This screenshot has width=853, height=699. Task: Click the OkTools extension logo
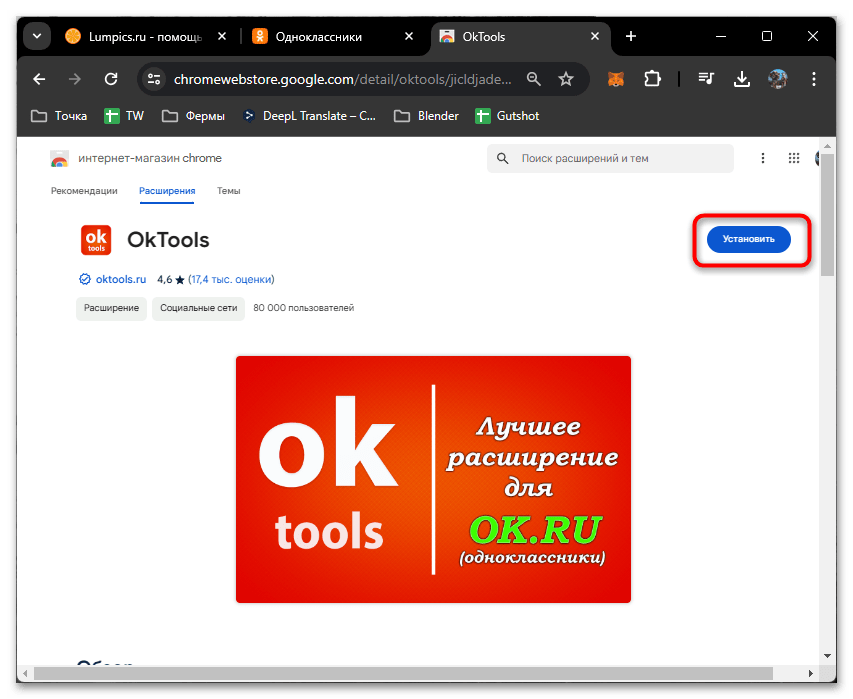click(96, 240)
